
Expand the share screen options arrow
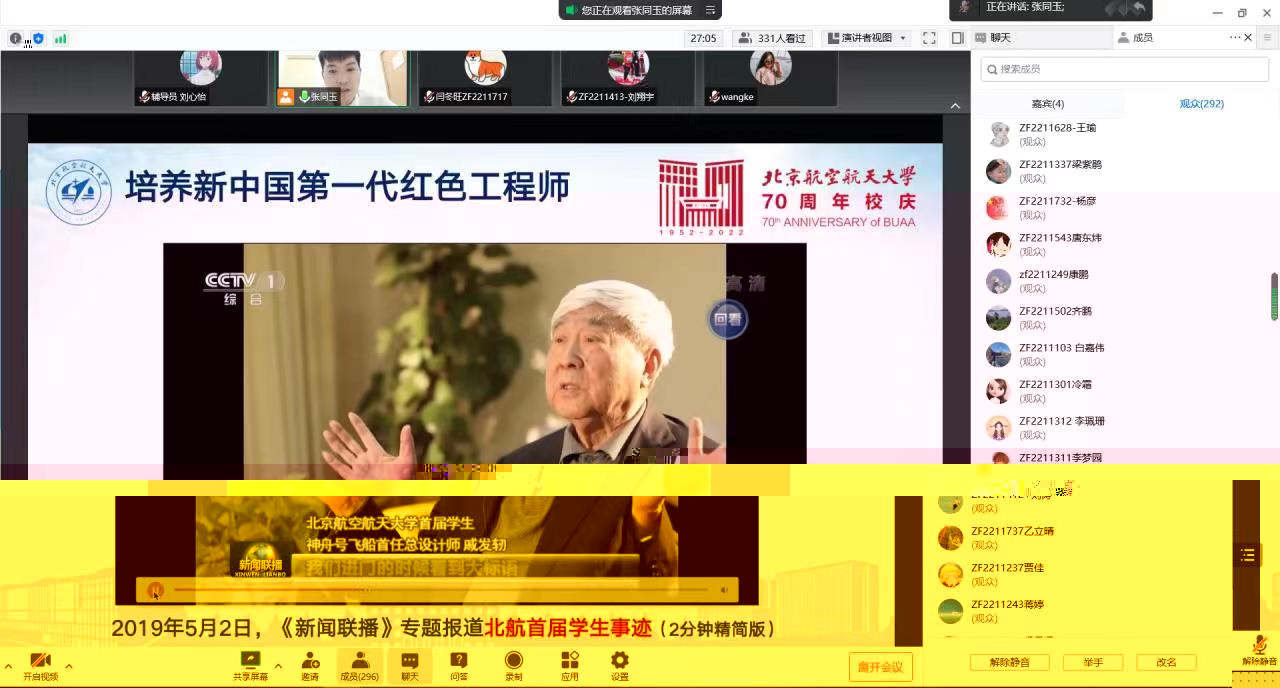[278, 666]
